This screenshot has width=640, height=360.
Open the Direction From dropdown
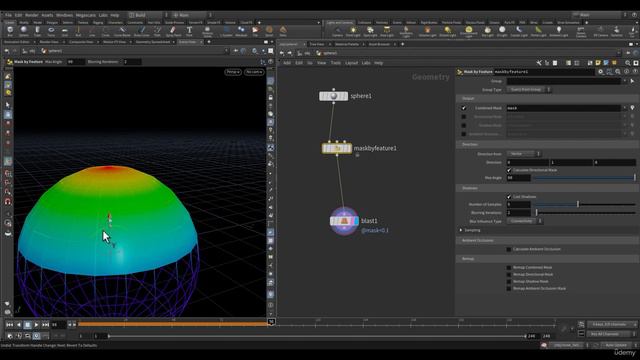[x=524, y=154]
